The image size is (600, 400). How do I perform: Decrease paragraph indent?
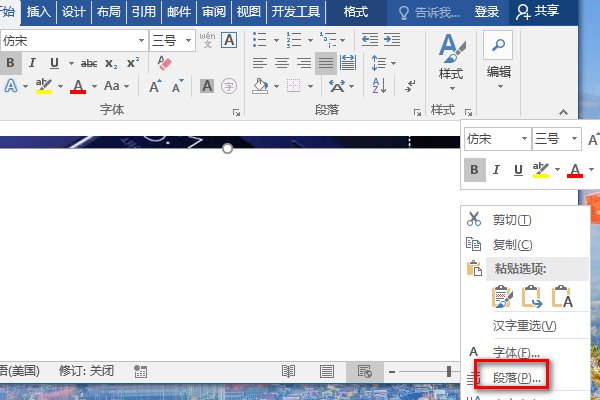(x=370, y=40)
